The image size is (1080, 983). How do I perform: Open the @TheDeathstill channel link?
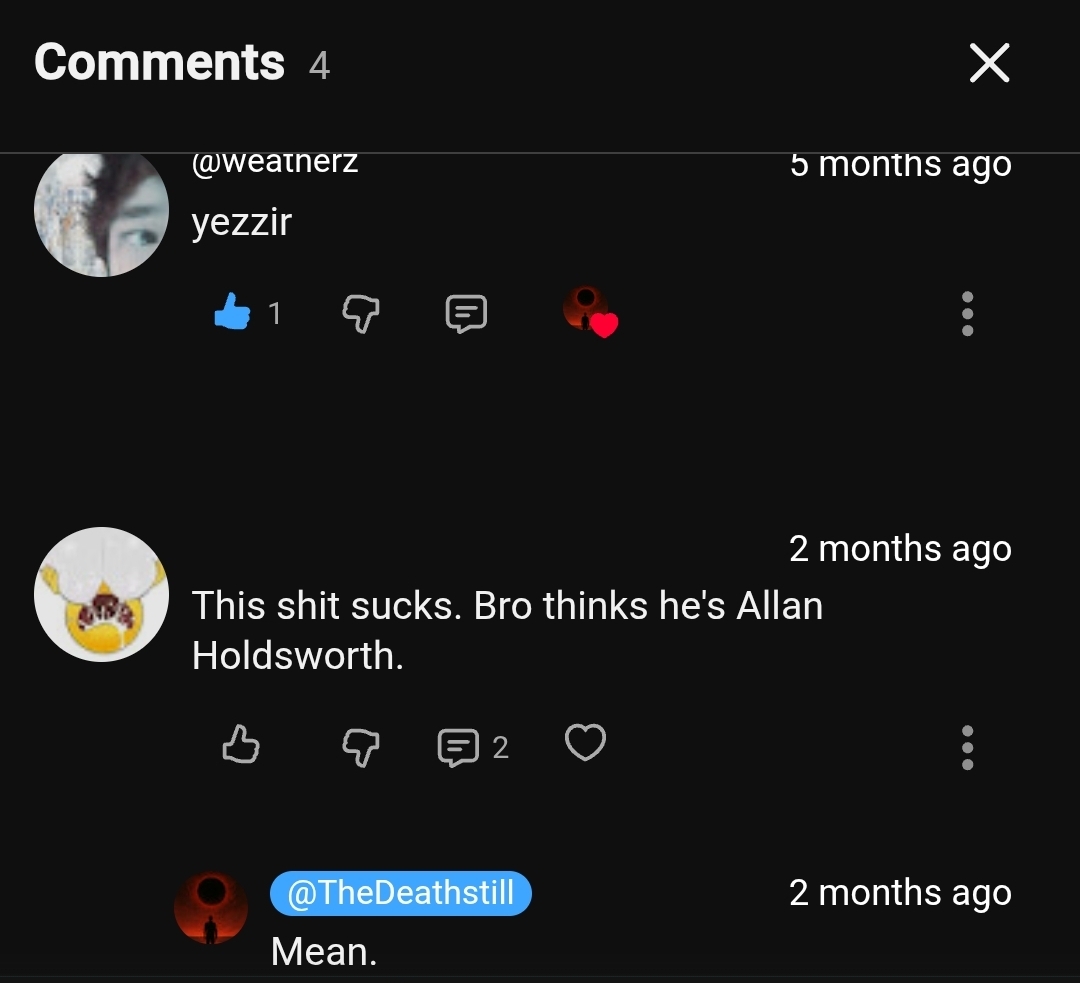pyautogui.click(x=400, y=893)
